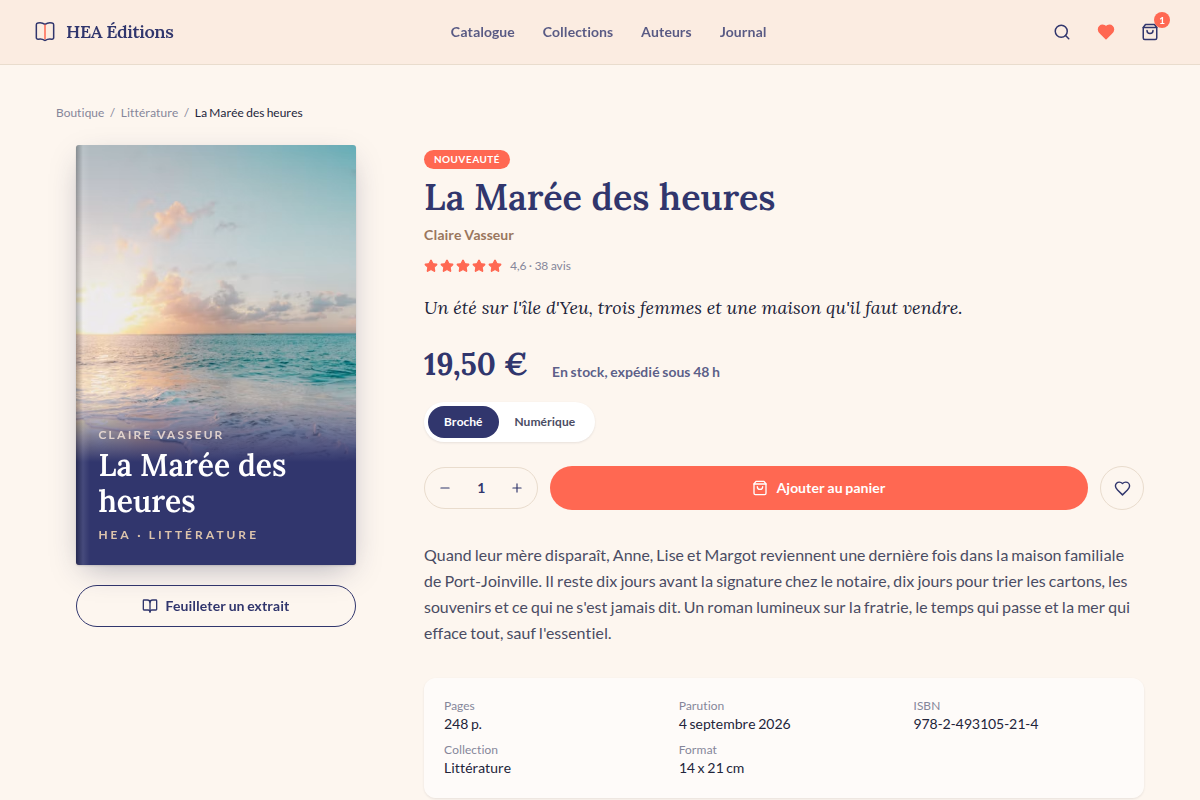The height and width of the screenshot is (800, 1200).
Task: Open the search magnifier icon
Action: (x=1062, y=32)
